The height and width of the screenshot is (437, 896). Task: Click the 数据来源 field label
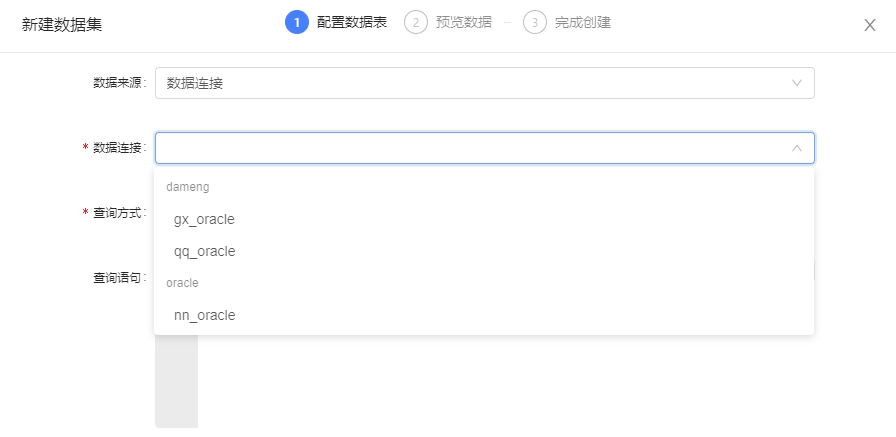[x=119, y=83]
